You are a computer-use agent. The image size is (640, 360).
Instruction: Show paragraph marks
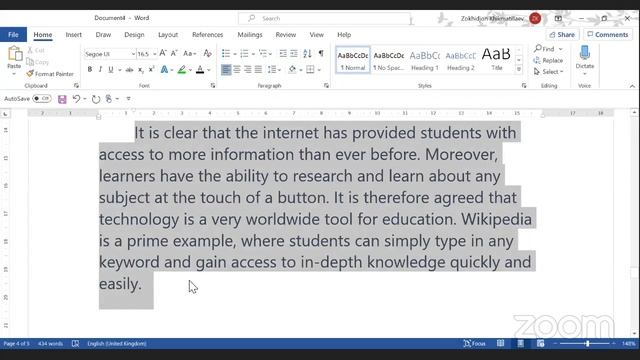click(x=321, y=53)
